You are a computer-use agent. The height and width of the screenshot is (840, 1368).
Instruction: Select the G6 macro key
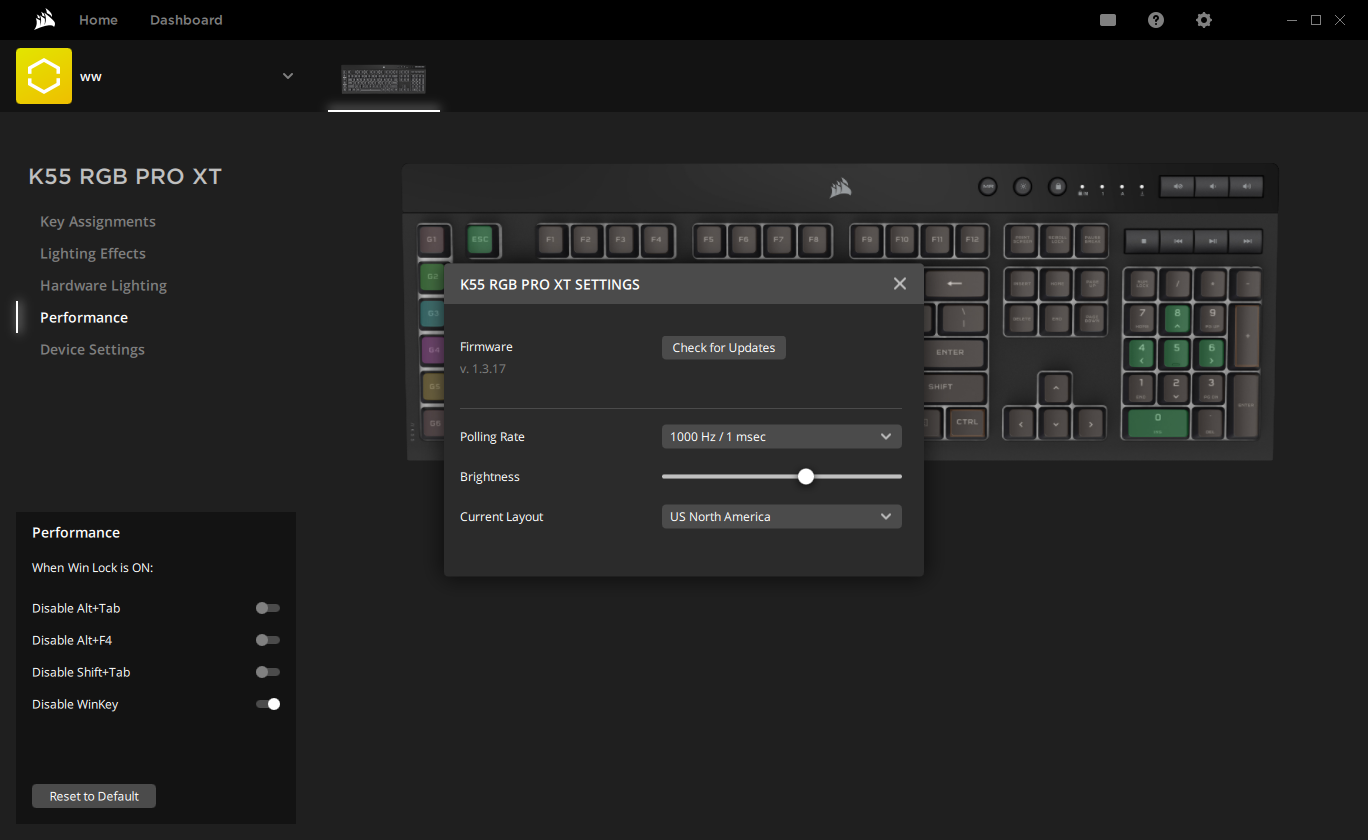(432, 423)
